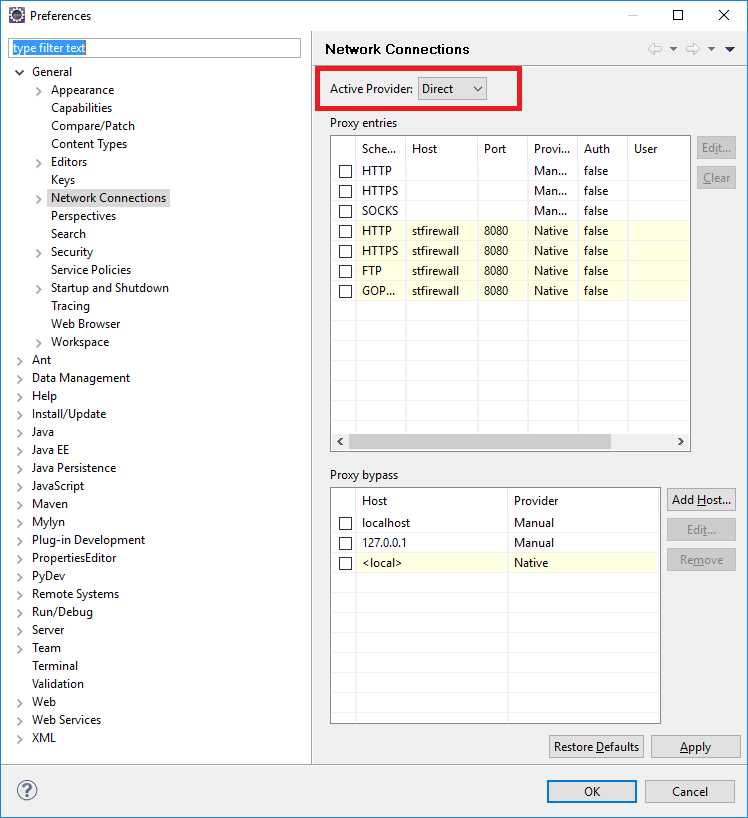Toggle the Manual HTTPS proxy entry checkbox
The height and width of the screenshot is (818, 748).
[345, 191]
